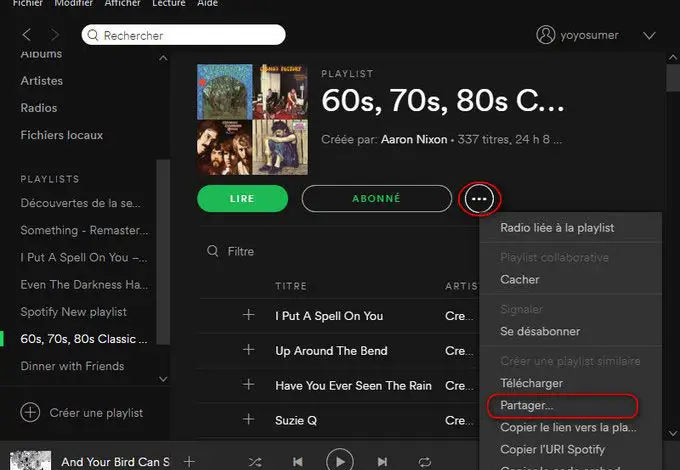Click the And Your Bird Can S now-playing title
The image size is (680, 470).
[x=115, y=462]
